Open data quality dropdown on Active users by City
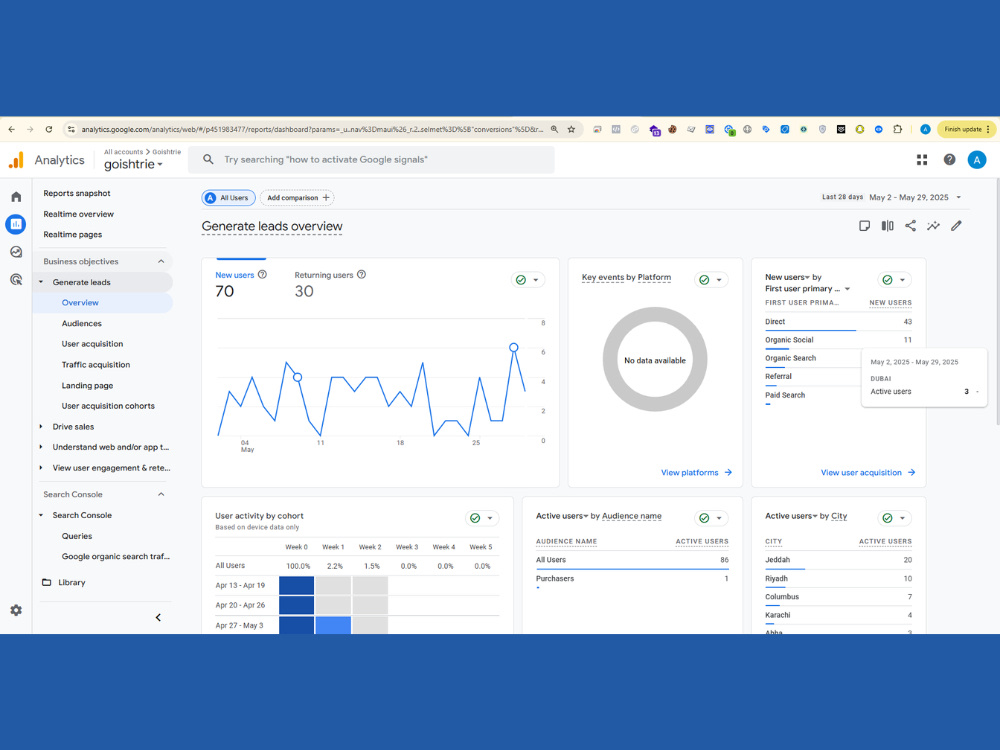The width and height of the screenshot is (1000, 750). coord(895,518)
